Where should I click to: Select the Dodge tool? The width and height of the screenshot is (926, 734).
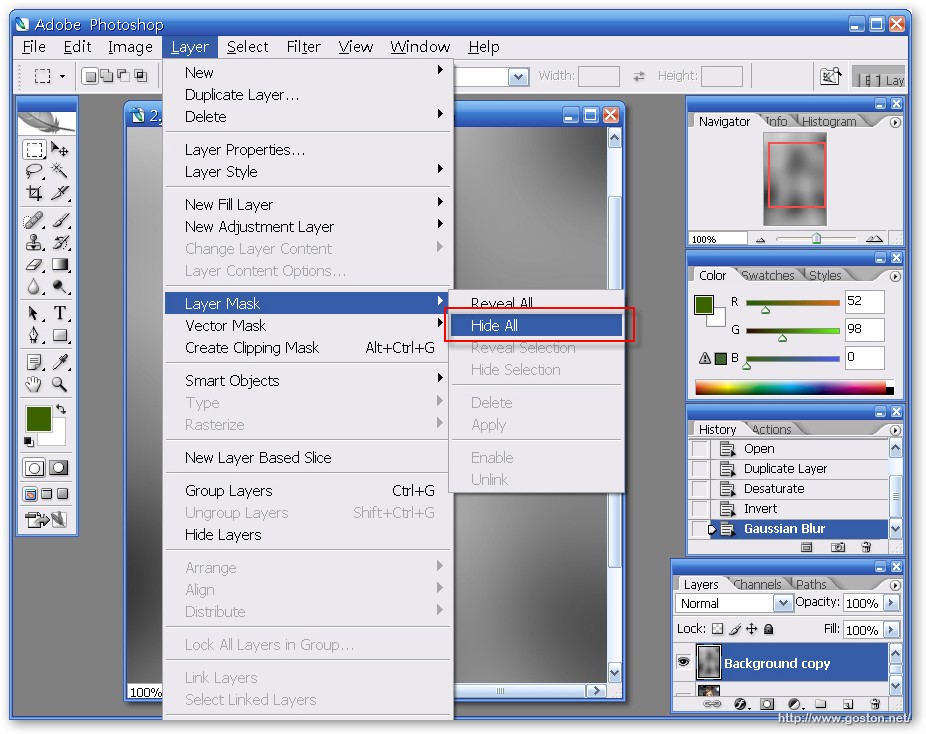click(x=59, y=286)
